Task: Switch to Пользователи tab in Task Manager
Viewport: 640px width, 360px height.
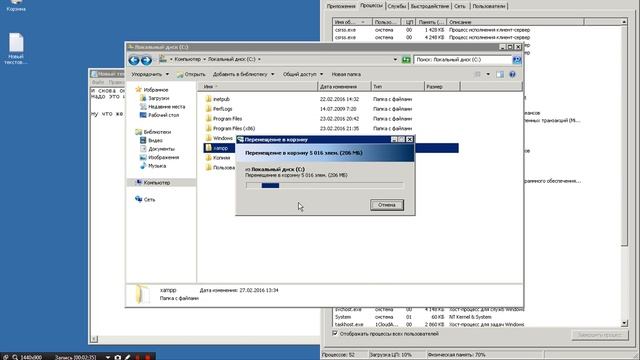Action: pyautogui.click(x=489, y=6)
